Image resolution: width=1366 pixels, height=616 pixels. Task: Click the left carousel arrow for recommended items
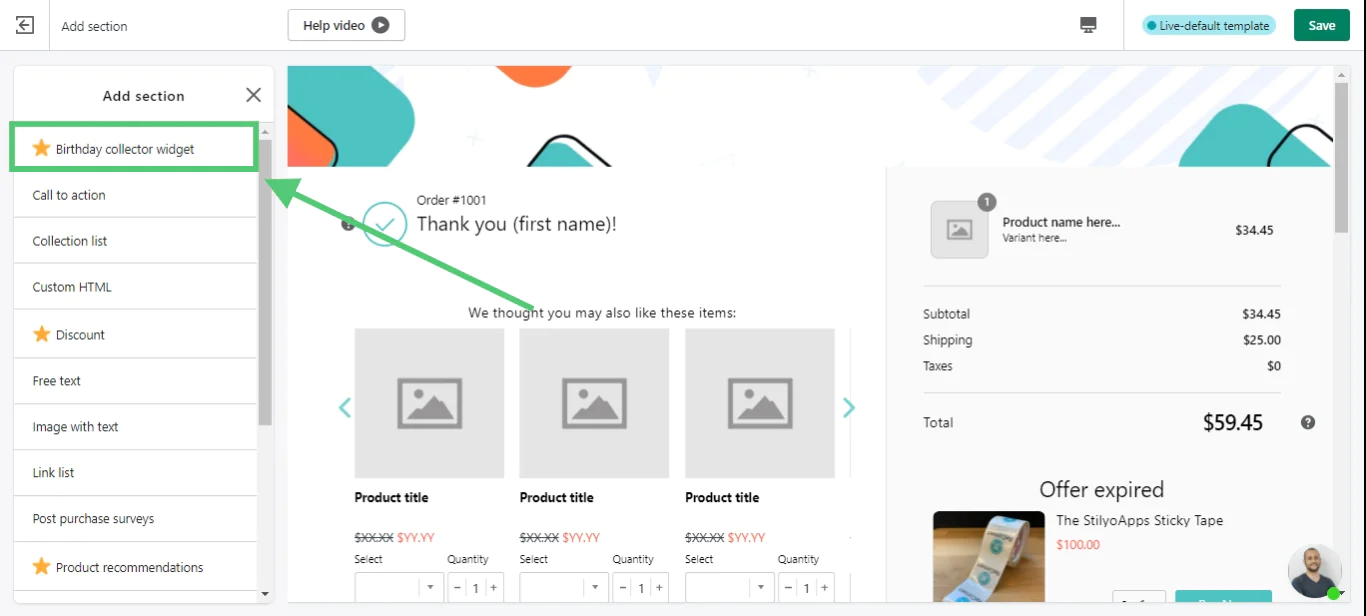pyautogui.click(x=344, y=407)
